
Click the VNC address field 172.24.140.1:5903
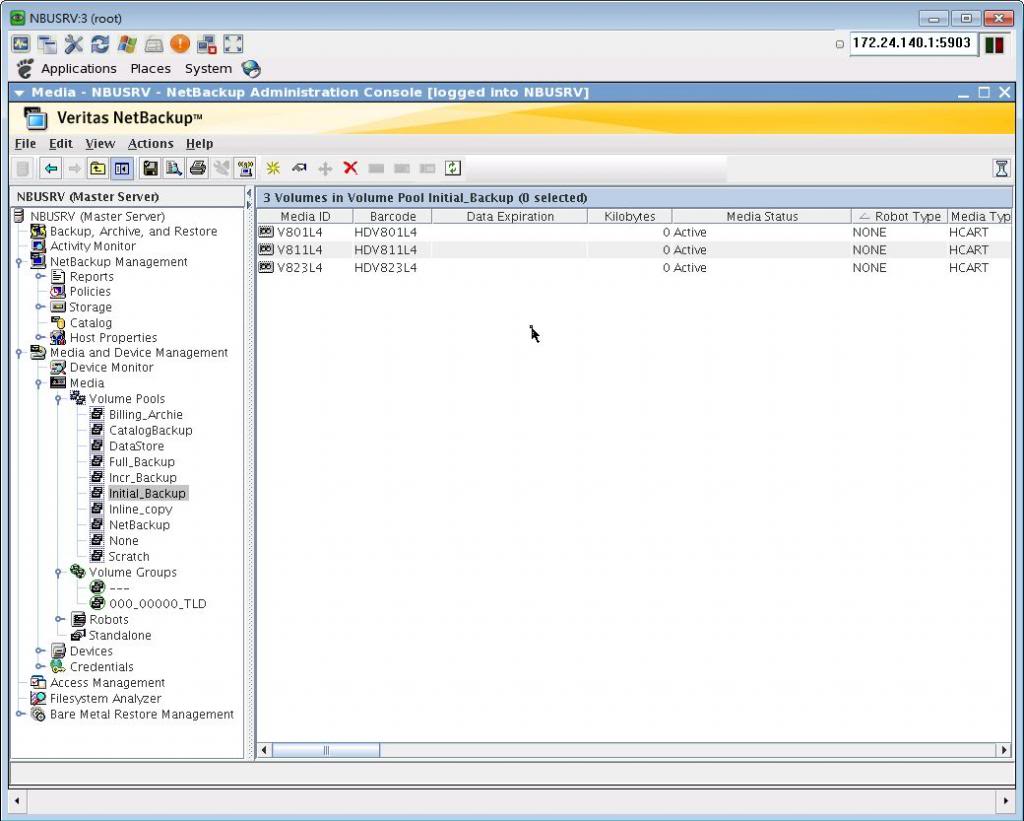pyautogui.click(x=912, y=43)
